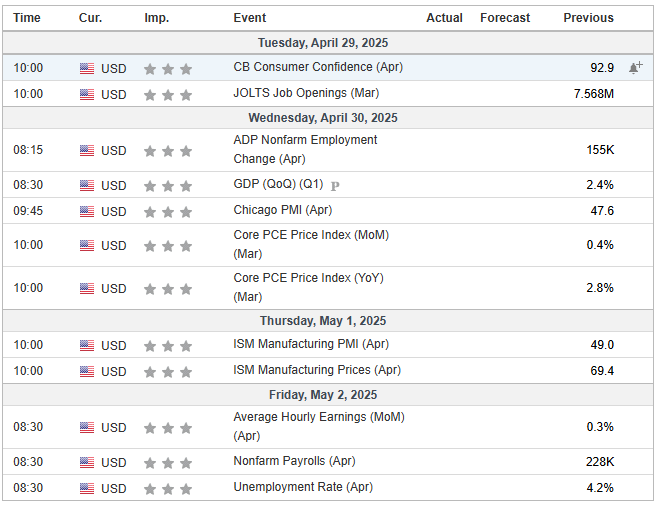
Task: Click the importance stars for Chicago PMI
Action: tap(168, 212)
